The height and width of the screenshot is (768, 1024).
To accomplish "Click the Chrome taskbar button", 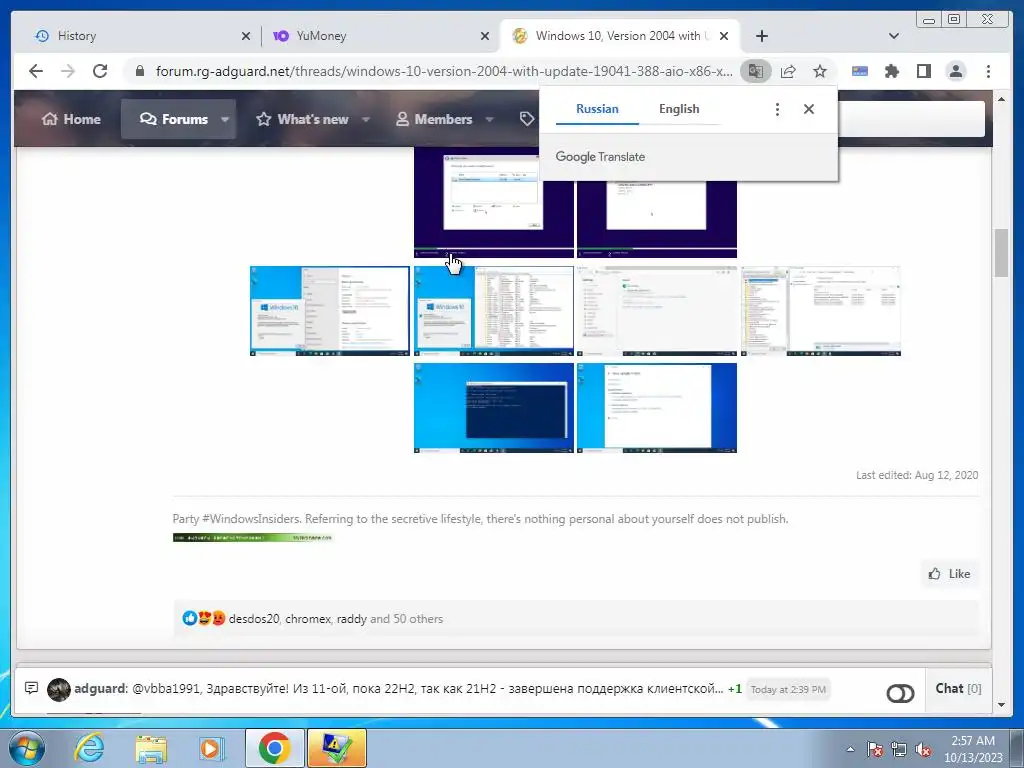I will click(x=274, y=748).
